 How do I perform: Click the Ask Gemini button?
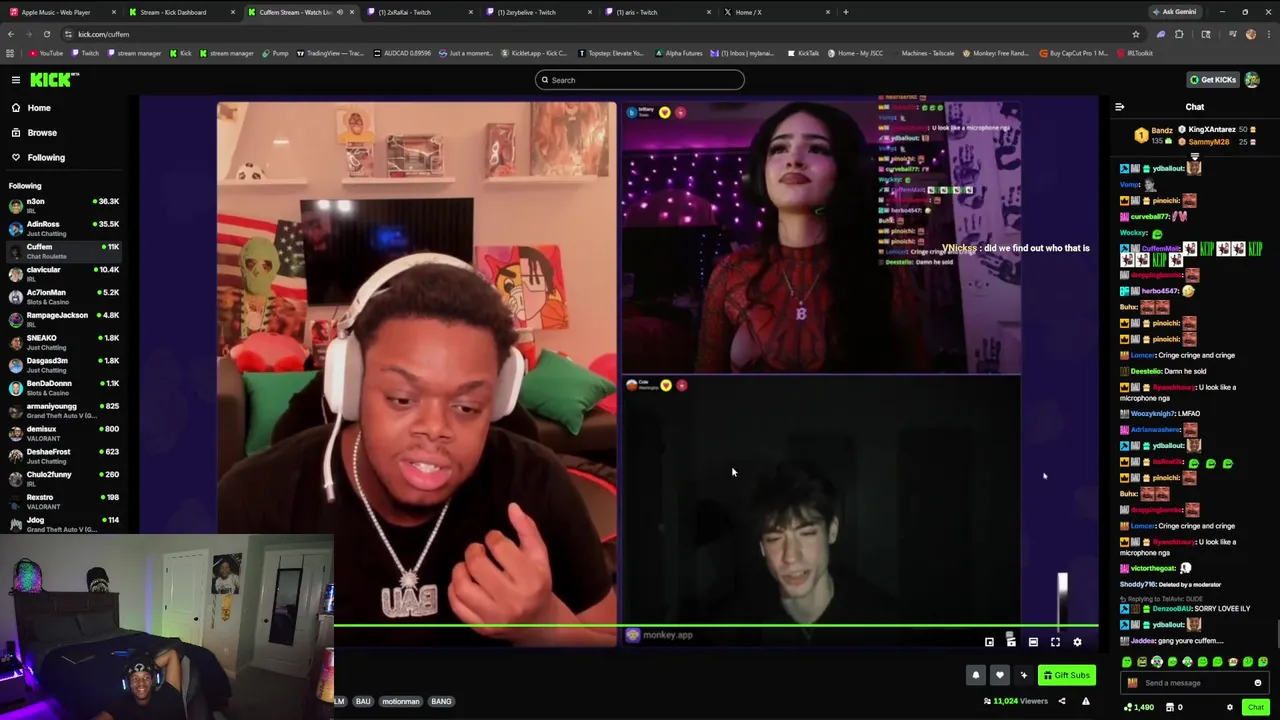pyautogui.click(x=1174, y=12)
